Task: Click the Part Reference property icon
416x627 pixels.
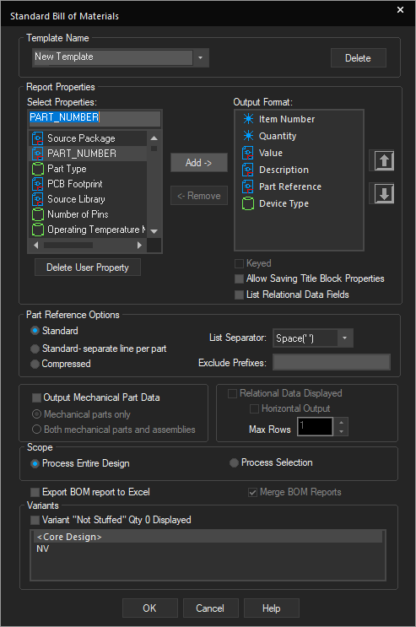Action: click(x=248, y=186)
